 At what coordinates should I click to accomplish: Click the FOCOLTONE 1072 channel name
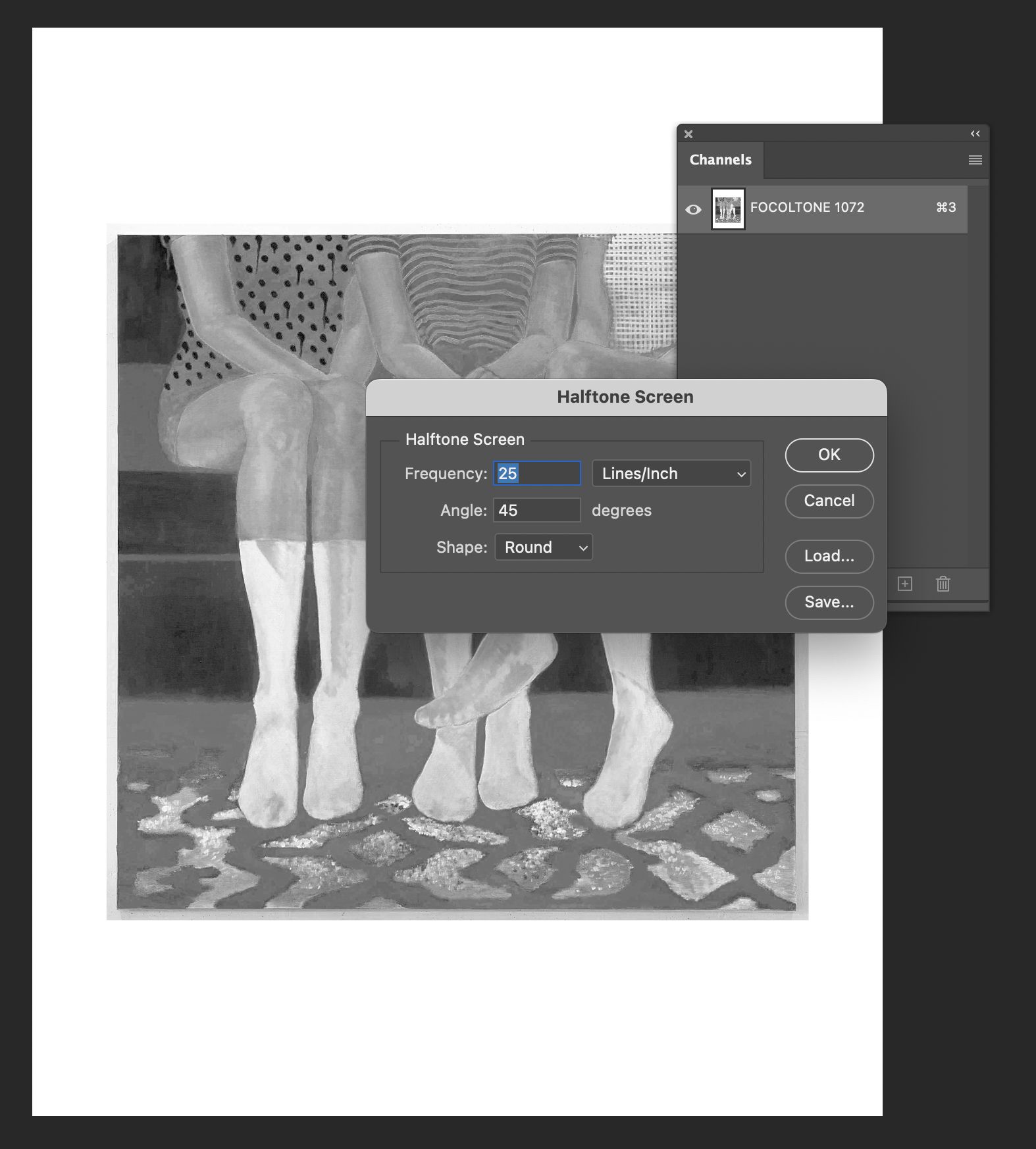click(807, 207)
